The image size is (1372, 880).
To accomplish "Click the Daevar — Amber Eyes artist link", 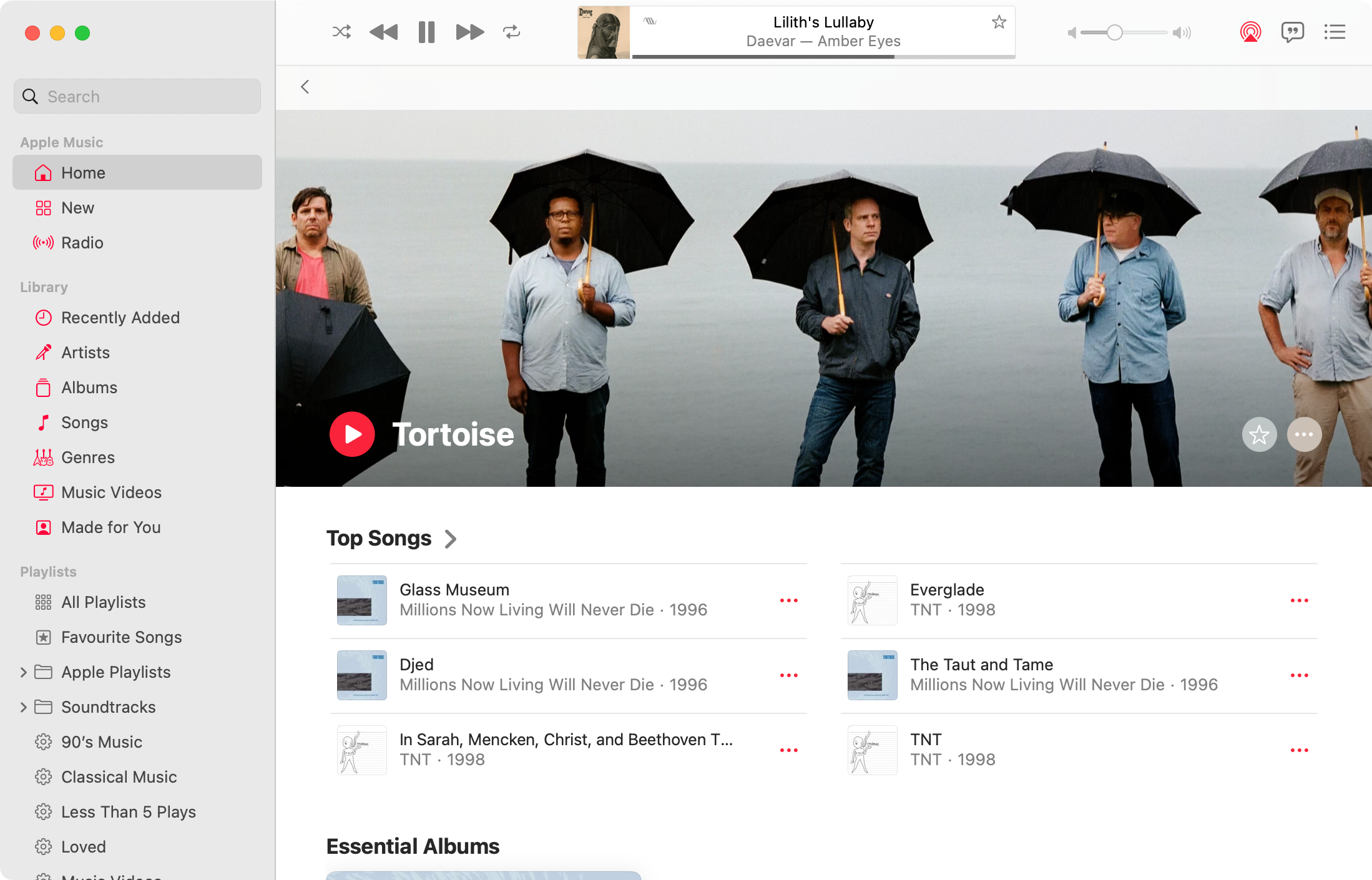I will 823,41.
